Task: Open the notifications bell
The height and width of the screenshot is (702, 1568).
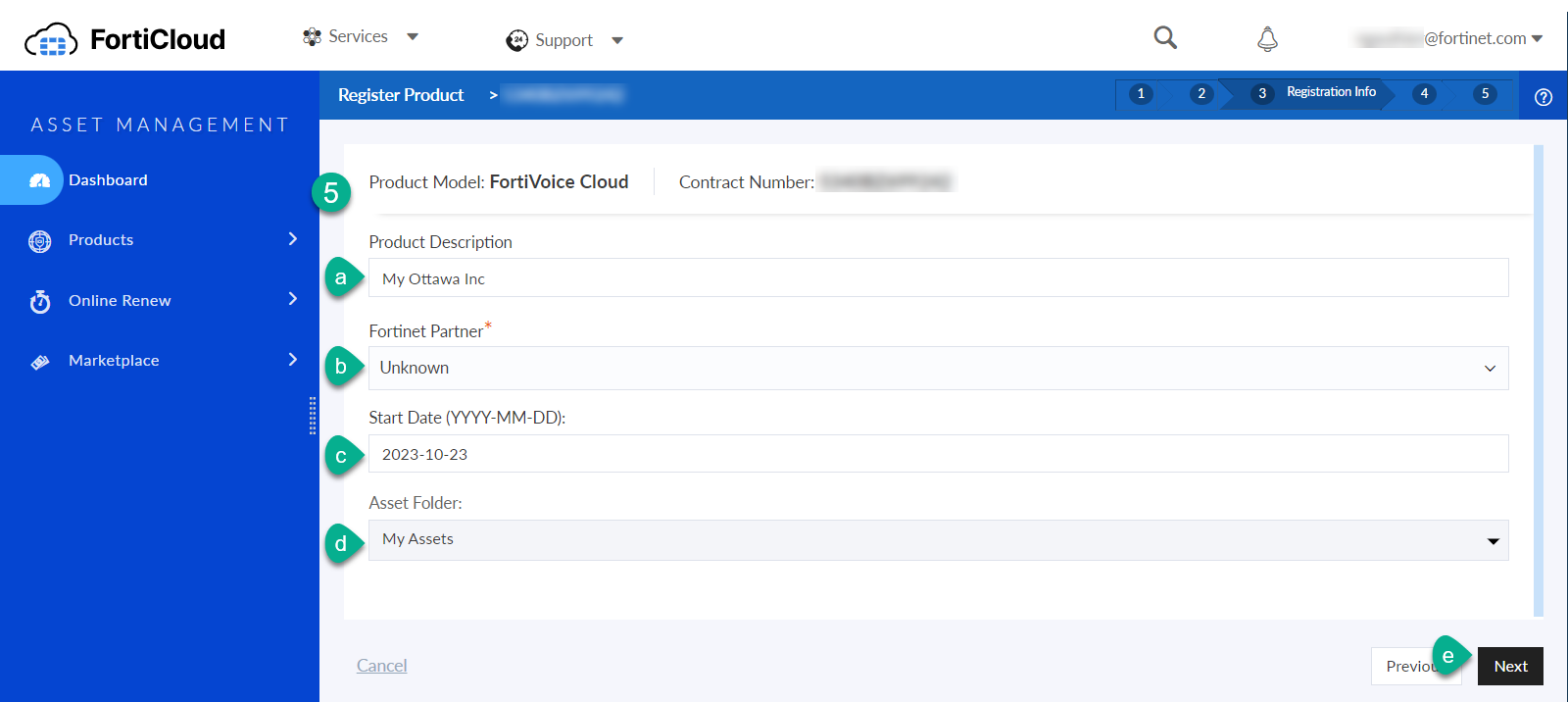Action: point(1267,39)
